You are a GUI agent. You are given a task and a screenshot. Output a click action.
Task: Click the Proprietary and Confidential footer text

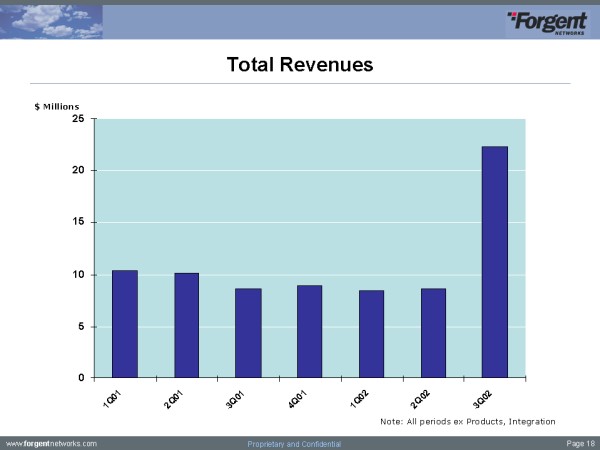pyautogui.click(x=294, y=443)
